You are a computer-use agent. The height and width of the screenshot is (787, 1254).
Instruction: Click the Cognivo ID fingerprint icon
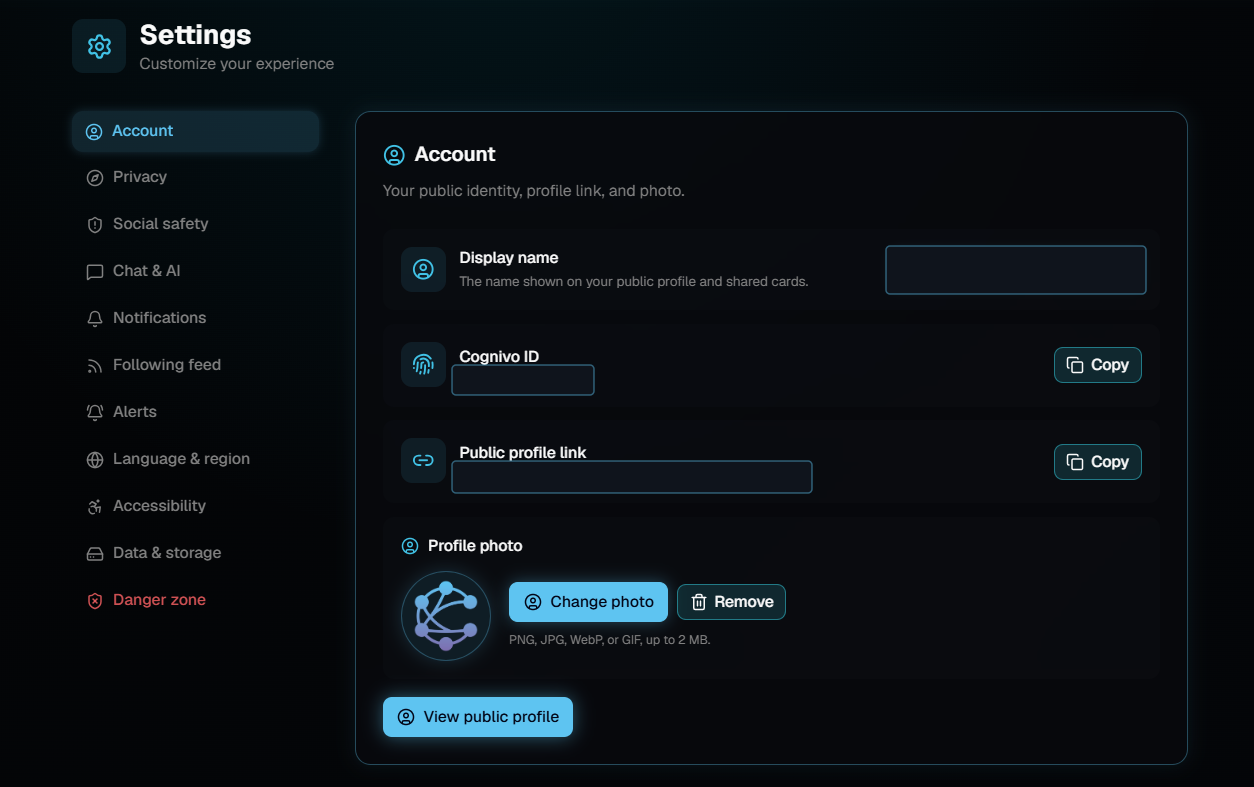coord(423,364)
